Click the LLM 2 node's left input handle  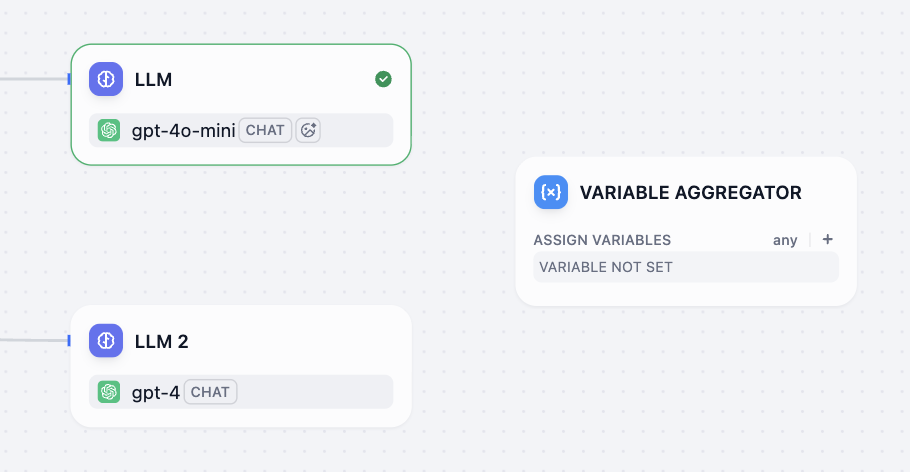click(x=70, y=341)
